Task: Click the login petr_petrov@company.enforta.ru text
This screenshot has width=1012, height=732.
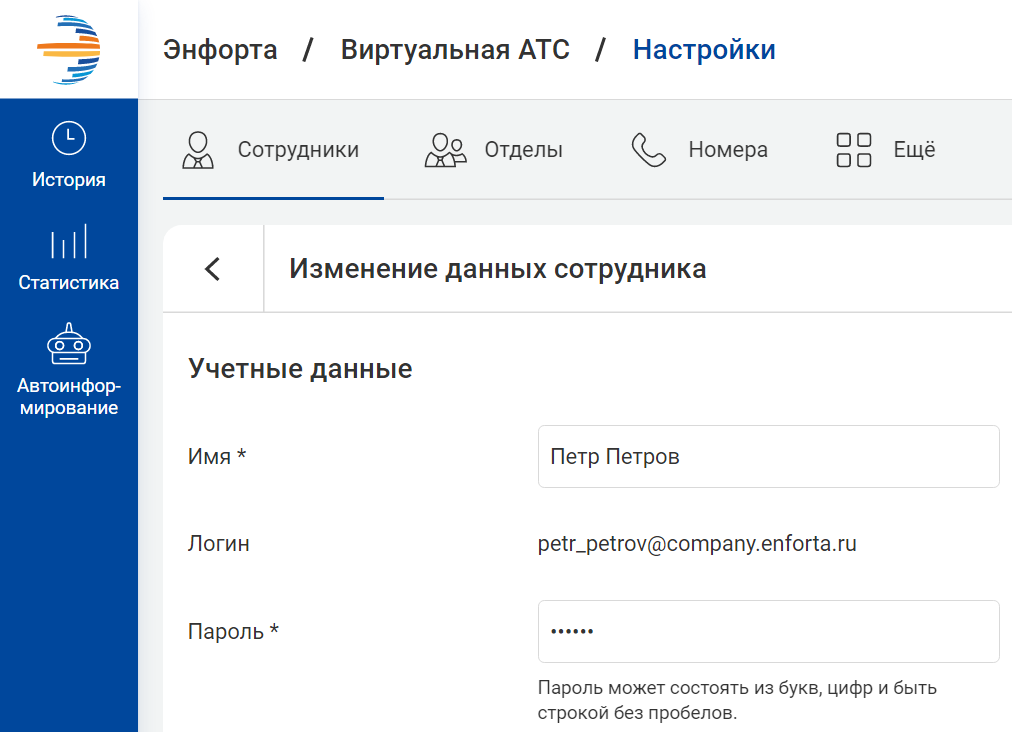Action: tap(697, 544)
